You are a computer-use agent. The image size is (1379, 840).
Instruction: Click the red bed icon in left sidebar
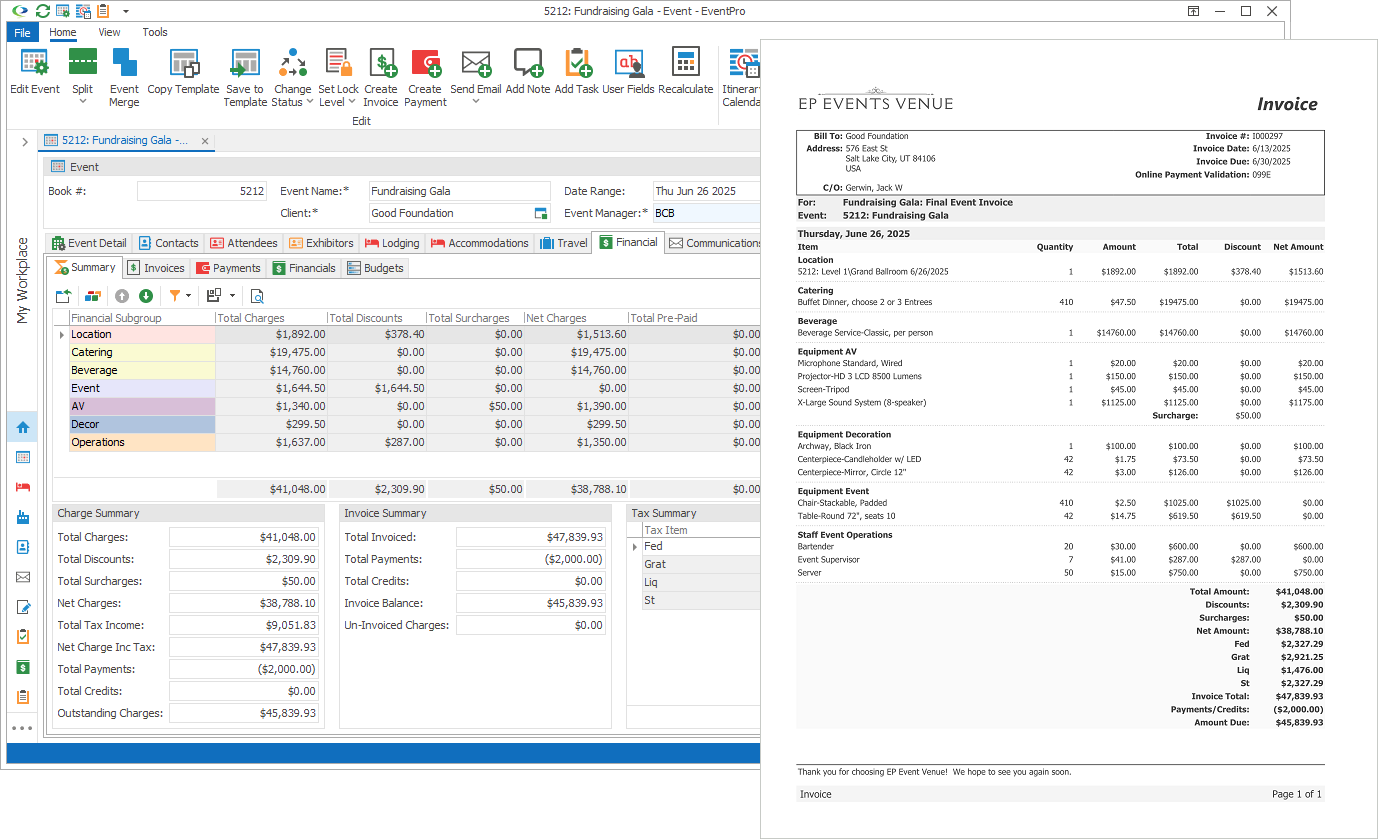pos(23,487)
